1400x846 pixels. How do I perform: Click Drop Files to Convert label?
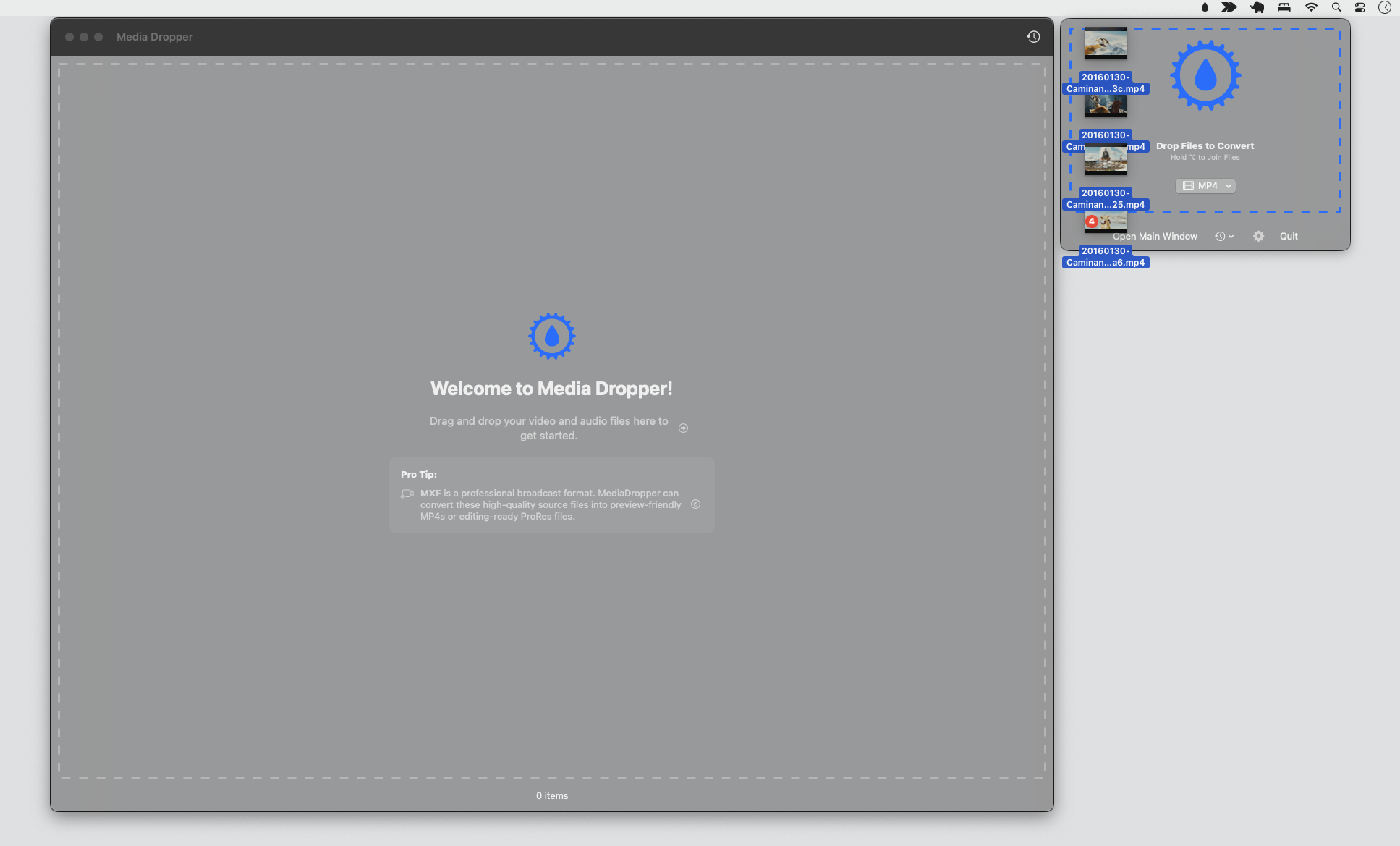tap(1205, 146)
